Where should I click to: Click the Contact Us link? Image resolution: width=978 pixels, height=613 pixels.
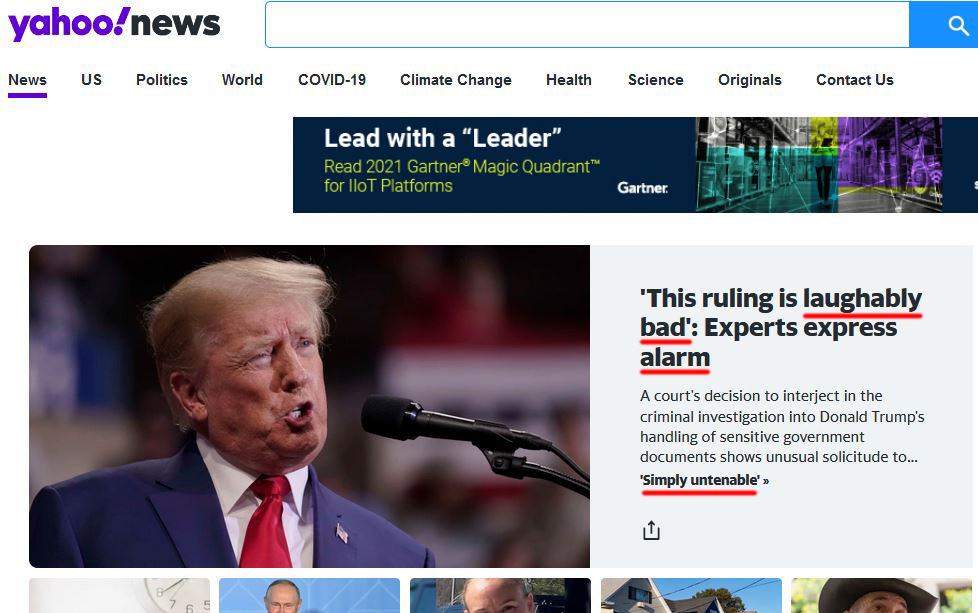(x=855, y=80)
